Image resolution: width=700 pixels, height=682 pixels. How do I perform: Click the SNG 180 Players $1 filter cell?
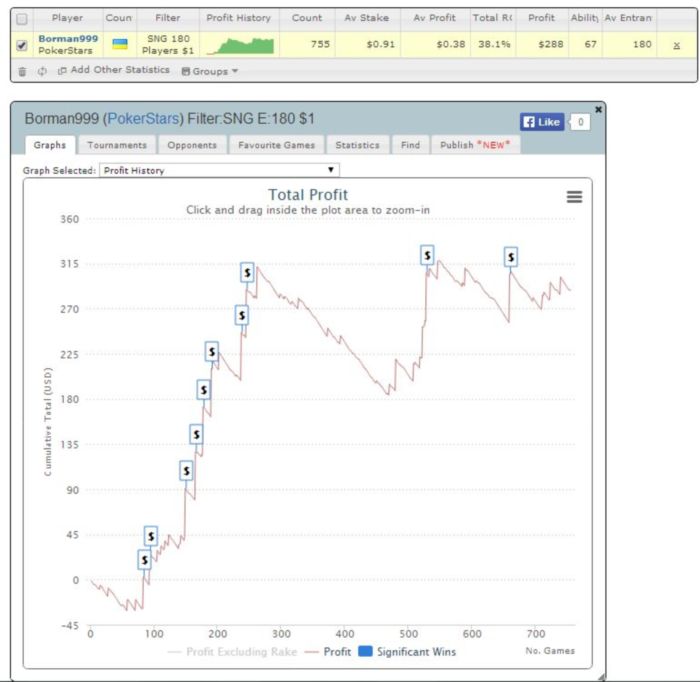click(168, 45)
